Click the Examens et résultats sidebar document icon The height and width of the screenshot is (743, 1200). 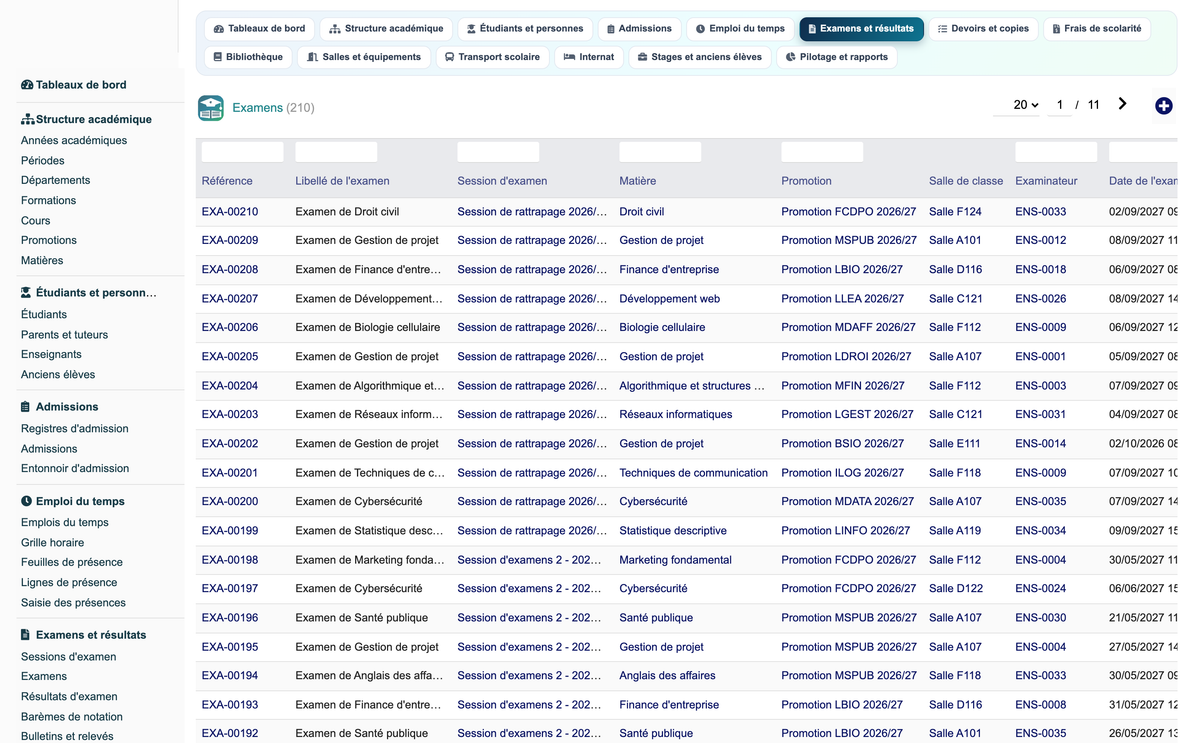tap(26, 635)
